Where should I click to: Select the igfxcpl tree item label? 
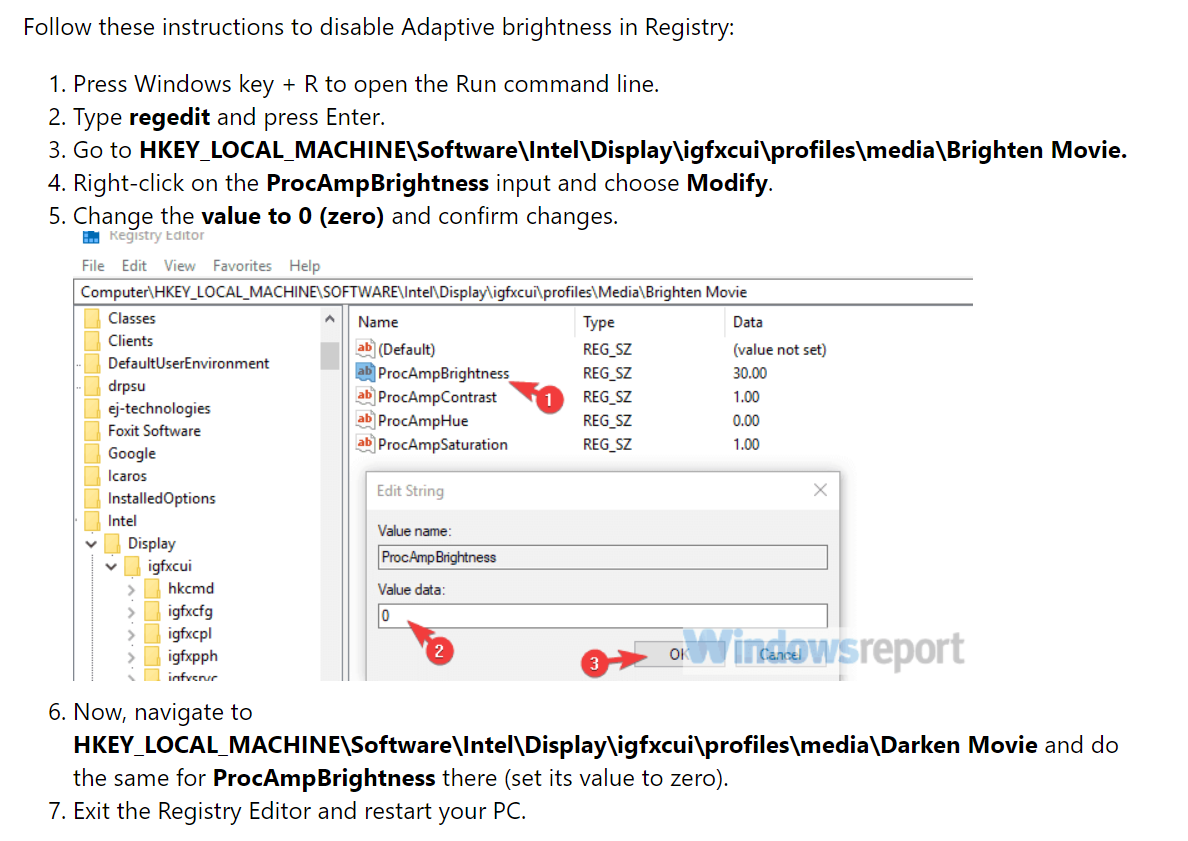pyautogui.click(x=189, y=633)
